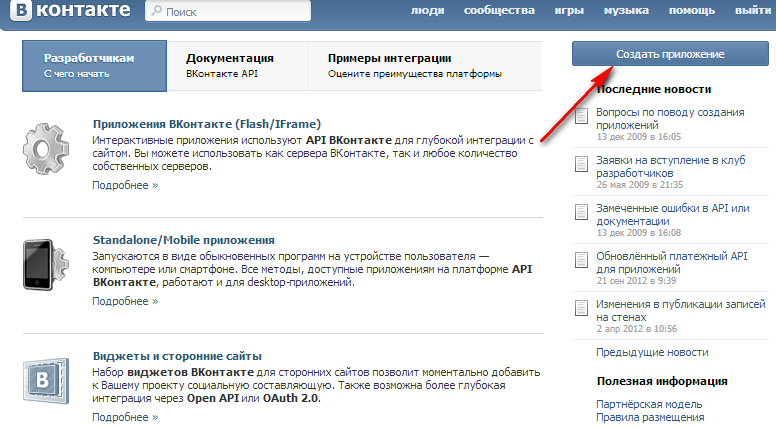This screenshot has height=428, width=776.
Task: Click document icon beside Заявки на вступление
Action: (582, 164)
